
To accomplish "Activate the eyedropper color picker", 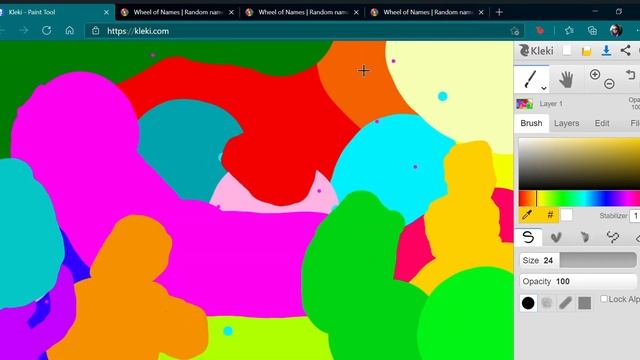I will 527,215.
